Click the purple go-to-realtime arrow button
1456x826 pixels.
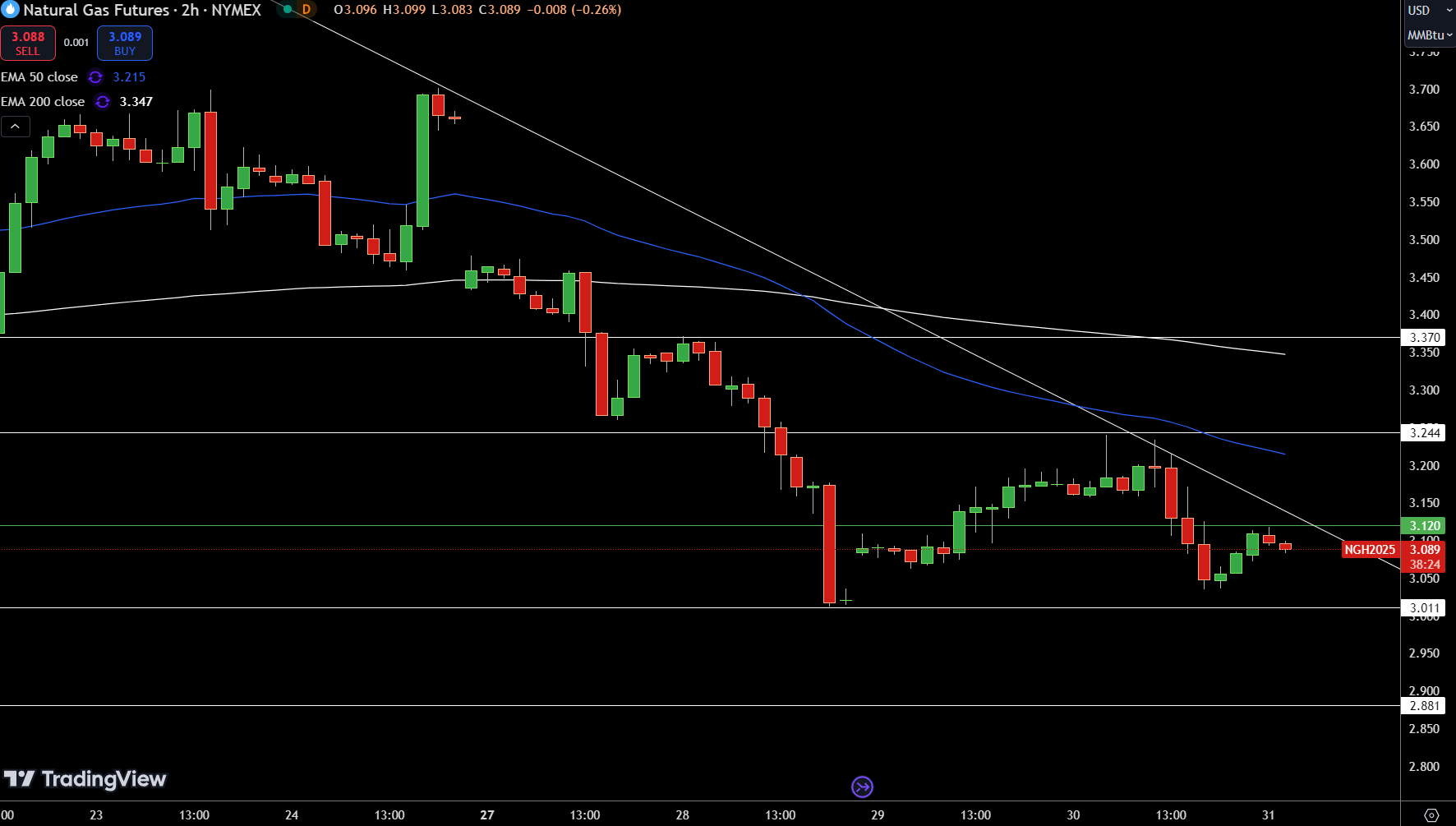862,787
